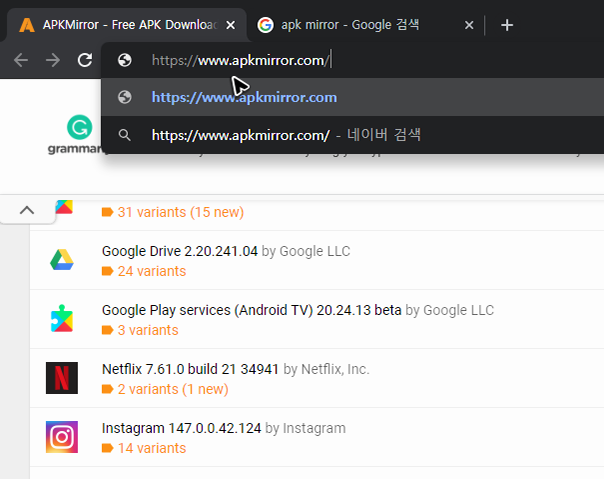Collapse using the up chevron button

(x=27, y=210)
